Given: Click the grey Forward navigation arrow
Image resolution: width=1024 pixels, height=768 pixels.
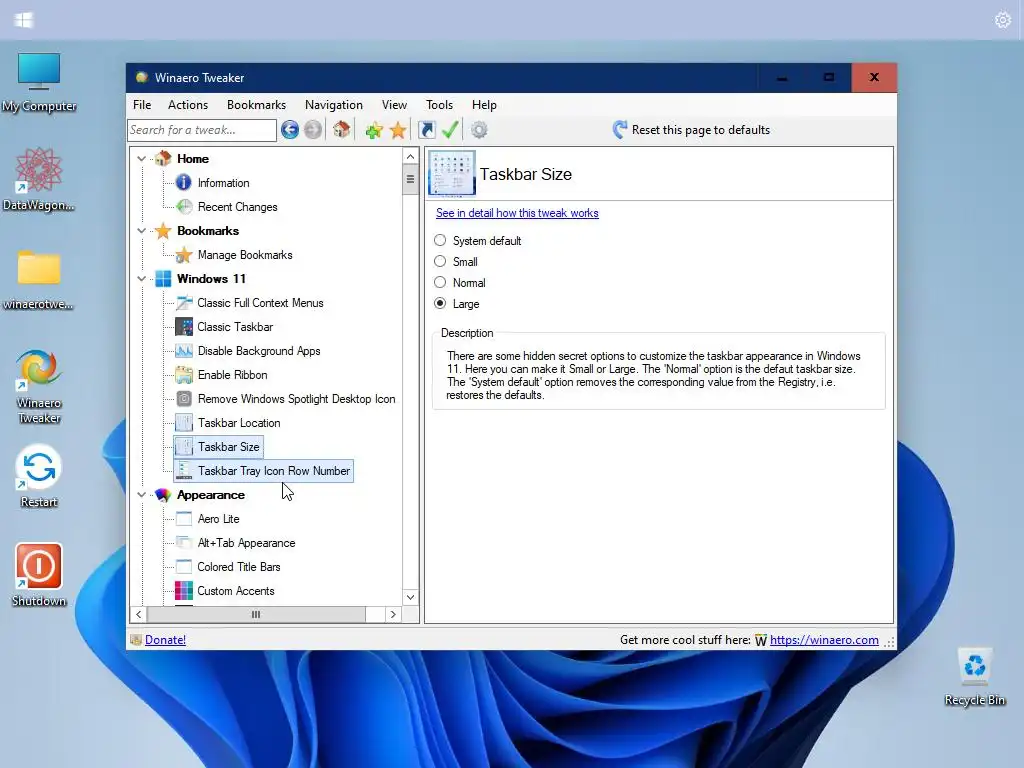Looking at the screenshot, I should 313,130.
